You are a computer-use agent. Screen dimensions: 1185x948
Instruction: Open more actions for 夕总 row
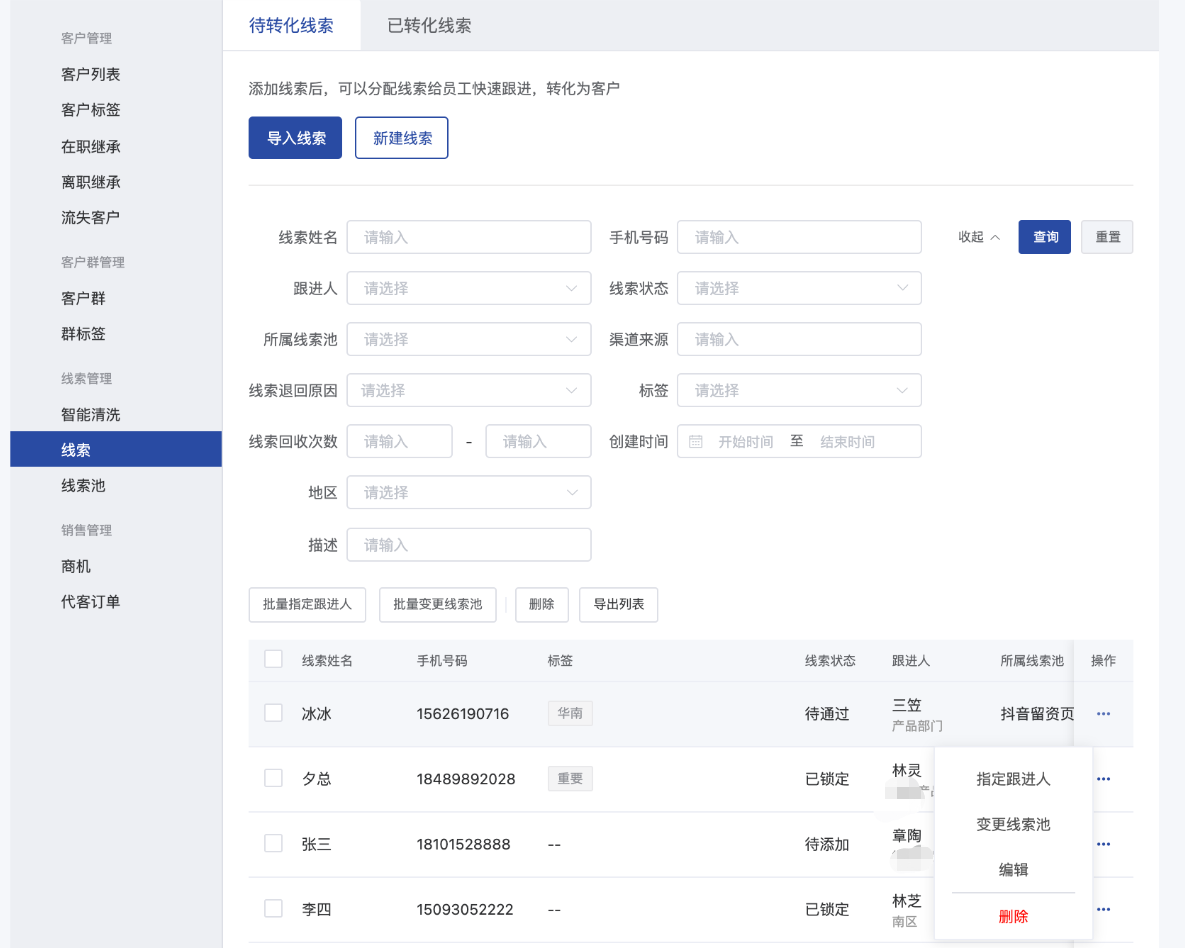pos(1103,779)
